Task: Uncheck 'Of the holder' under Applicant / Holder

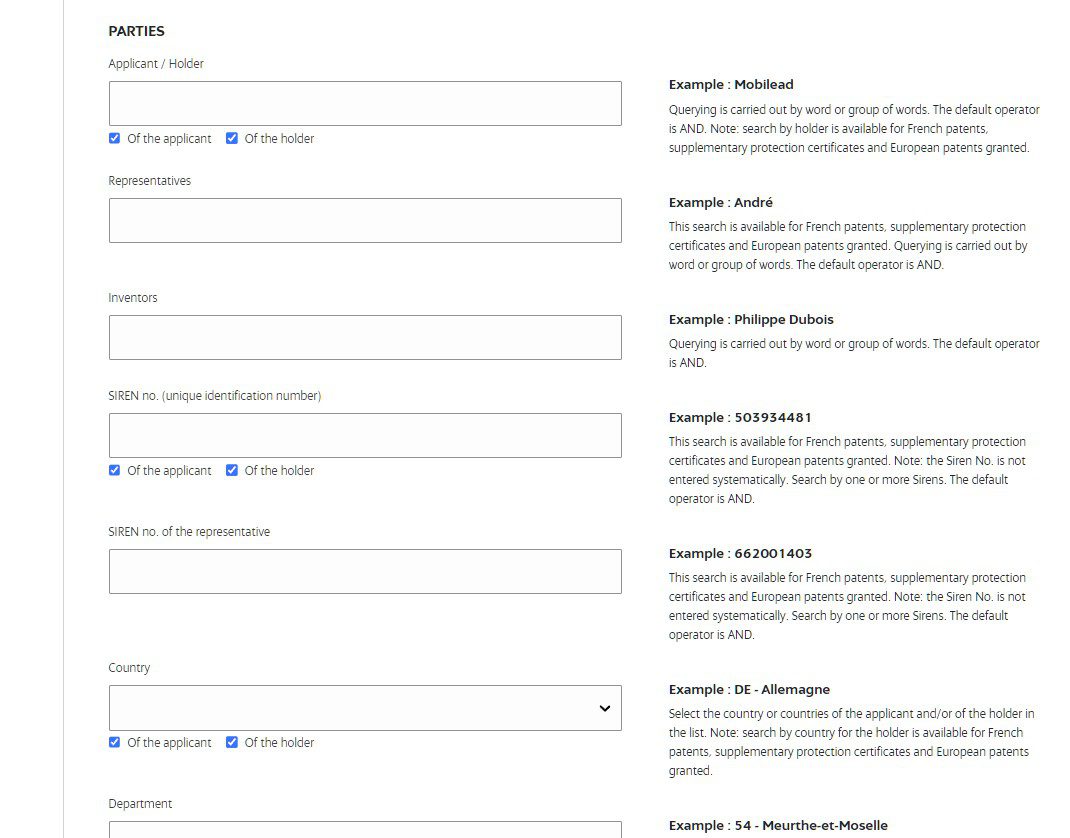Action: pyautogui.click(x=232, y=139)
